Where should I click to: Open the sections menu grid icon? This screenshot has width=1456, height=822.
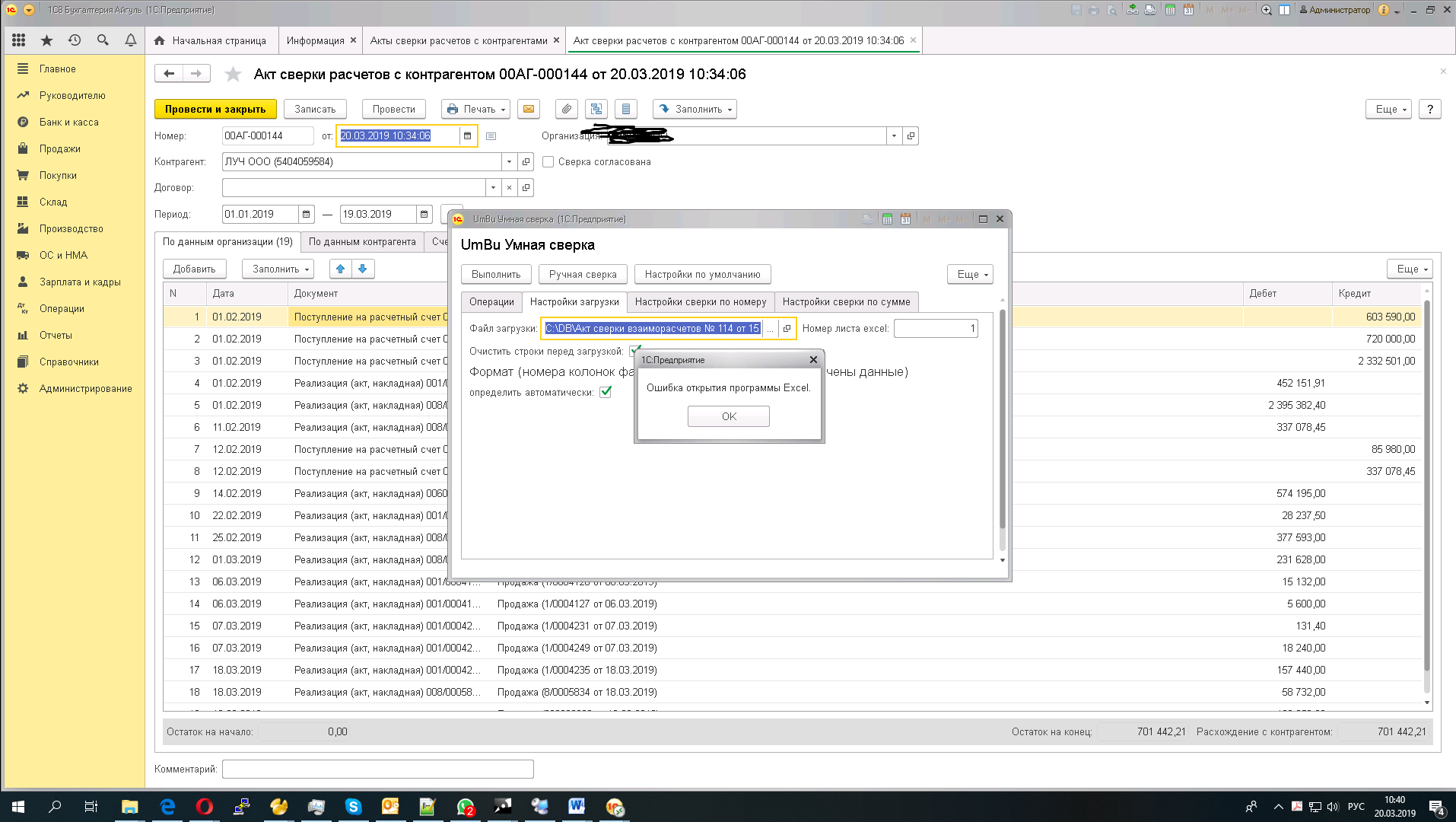click(19, 40)
